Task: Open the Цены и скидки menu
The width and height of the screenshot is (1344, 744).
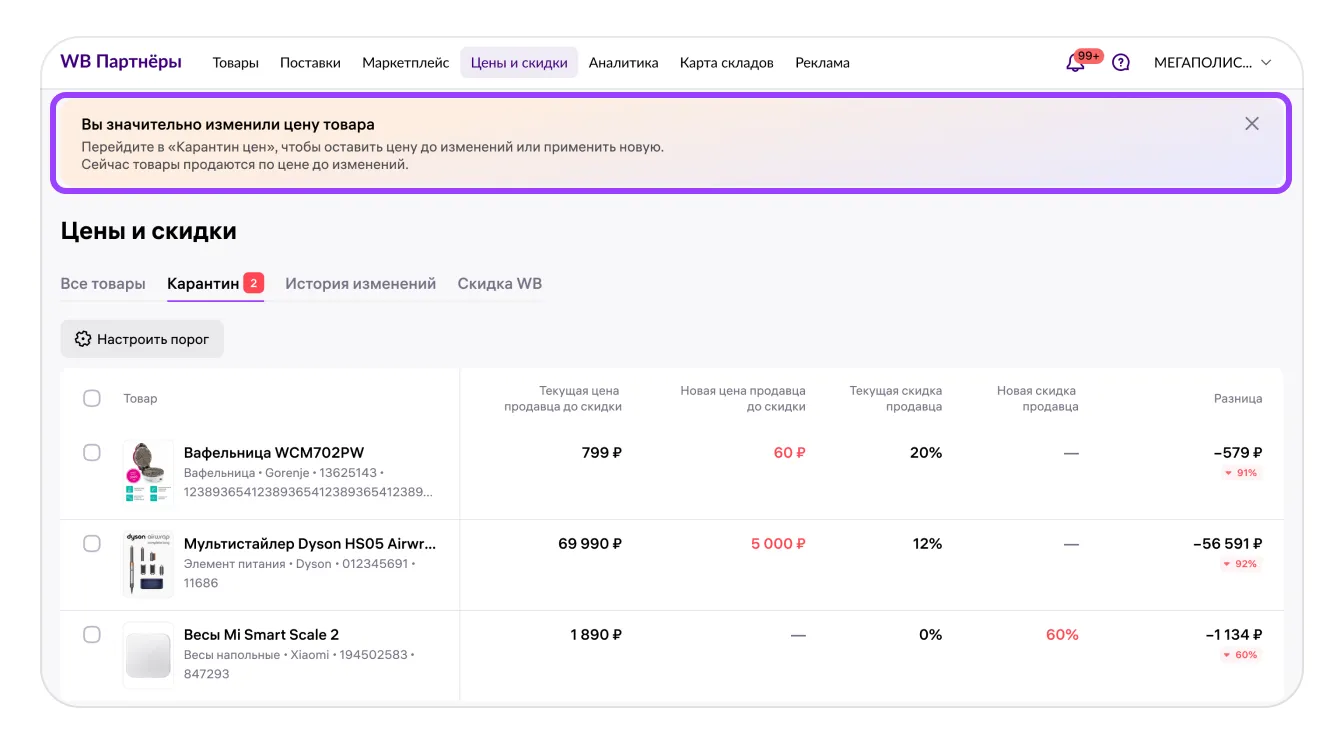Action: (519, 62)
